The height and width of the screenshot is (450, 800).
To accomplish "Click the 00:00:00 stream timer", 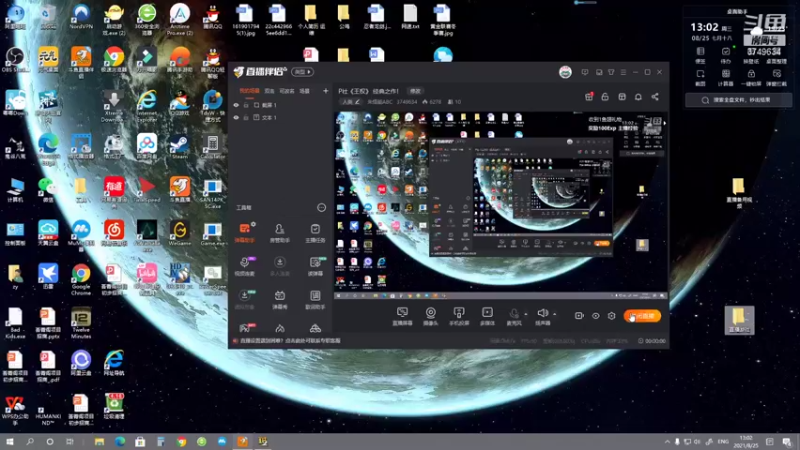I will coord(653,341).
